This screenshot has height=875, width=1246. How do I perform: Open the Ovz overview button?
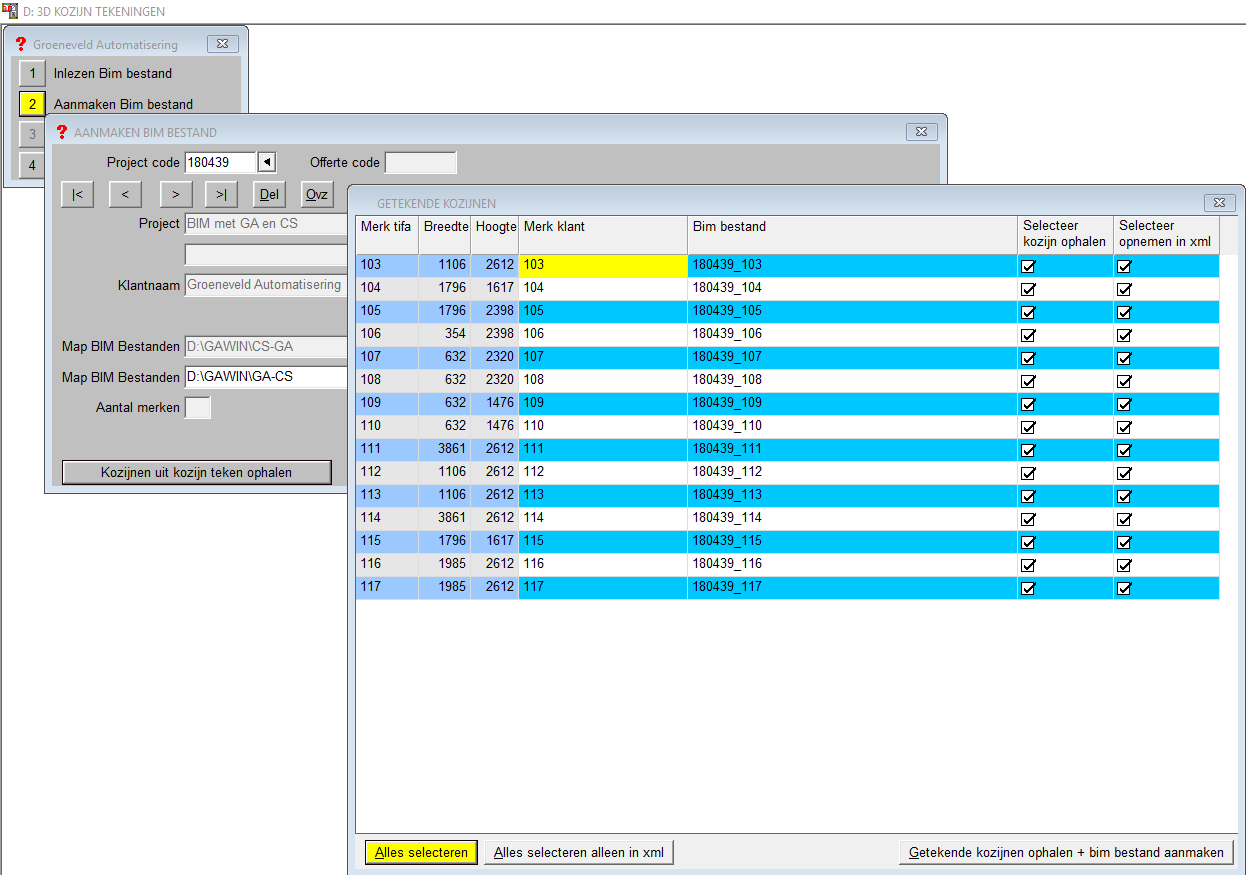(x=317, y=195)
